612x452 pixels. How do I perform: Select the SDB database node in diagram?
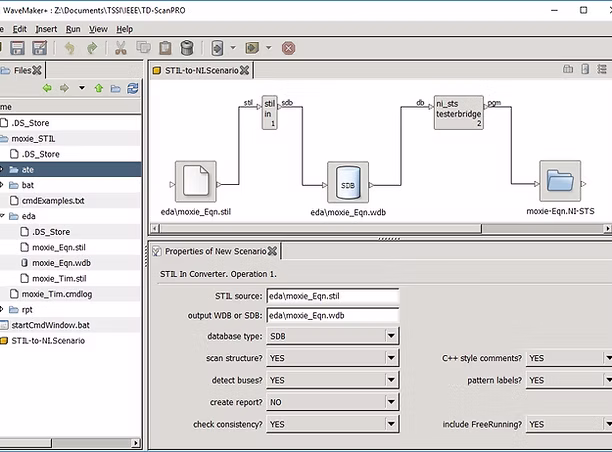tap(348, 180)
